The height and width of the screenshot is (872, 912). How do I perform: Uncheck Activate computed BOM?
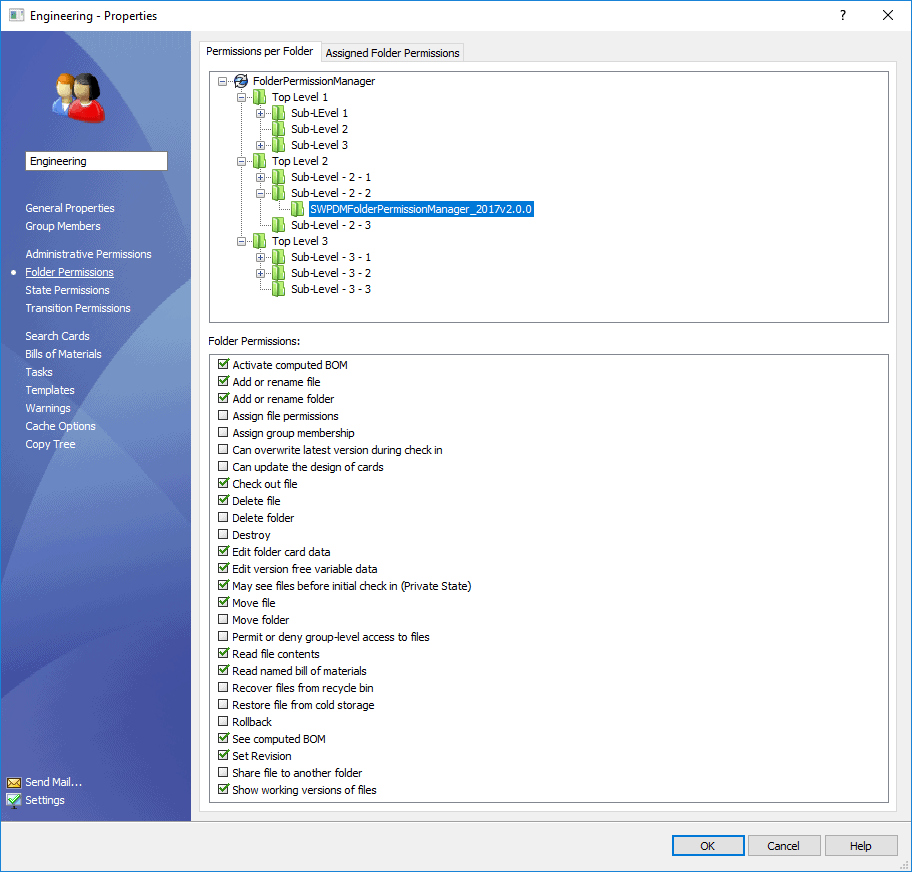click(223, 364)
